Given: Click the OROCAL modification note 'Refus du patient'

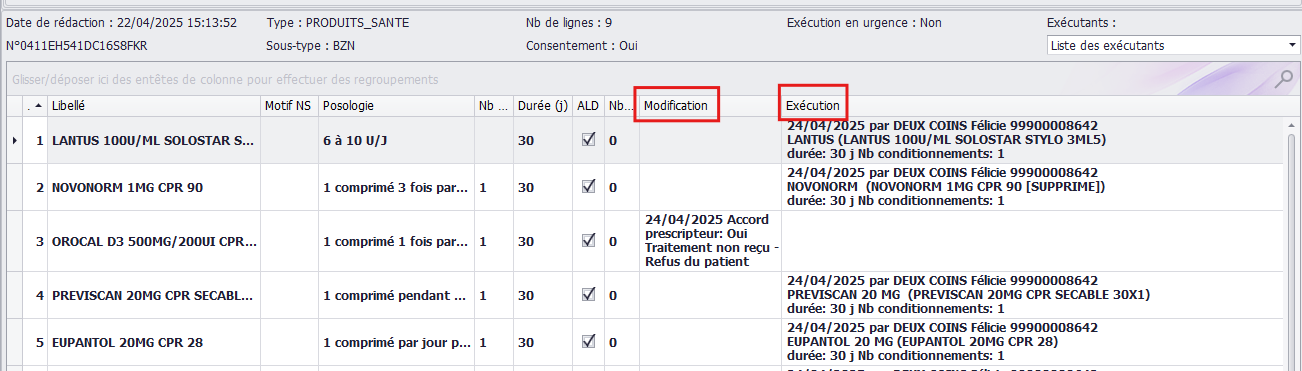Looking at the screenshot, I should pyautogui.click(x=698, y=262).
